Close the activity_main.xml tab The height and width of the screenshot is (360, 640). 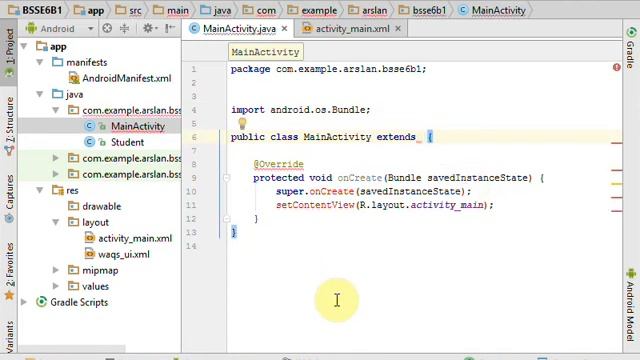tap(398, 29)
